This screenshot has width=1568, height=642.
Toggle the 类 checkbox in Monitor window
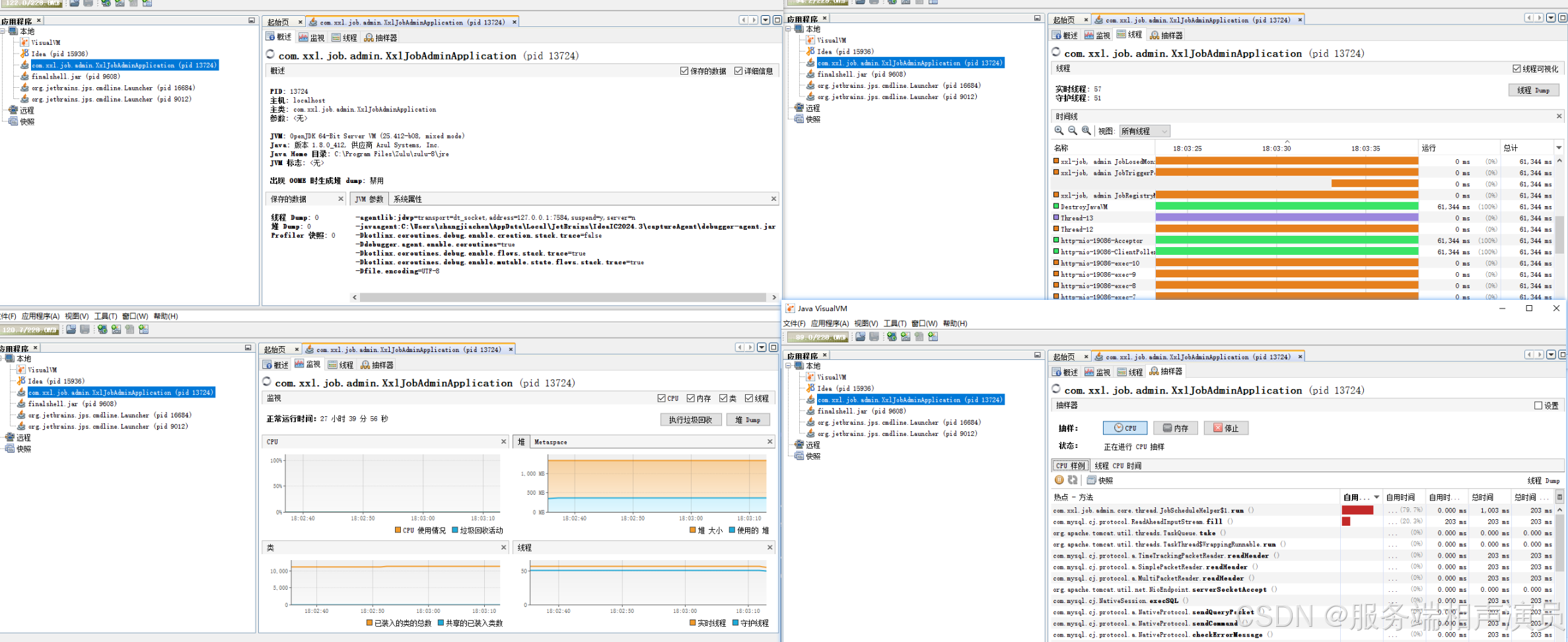(723, 398)
